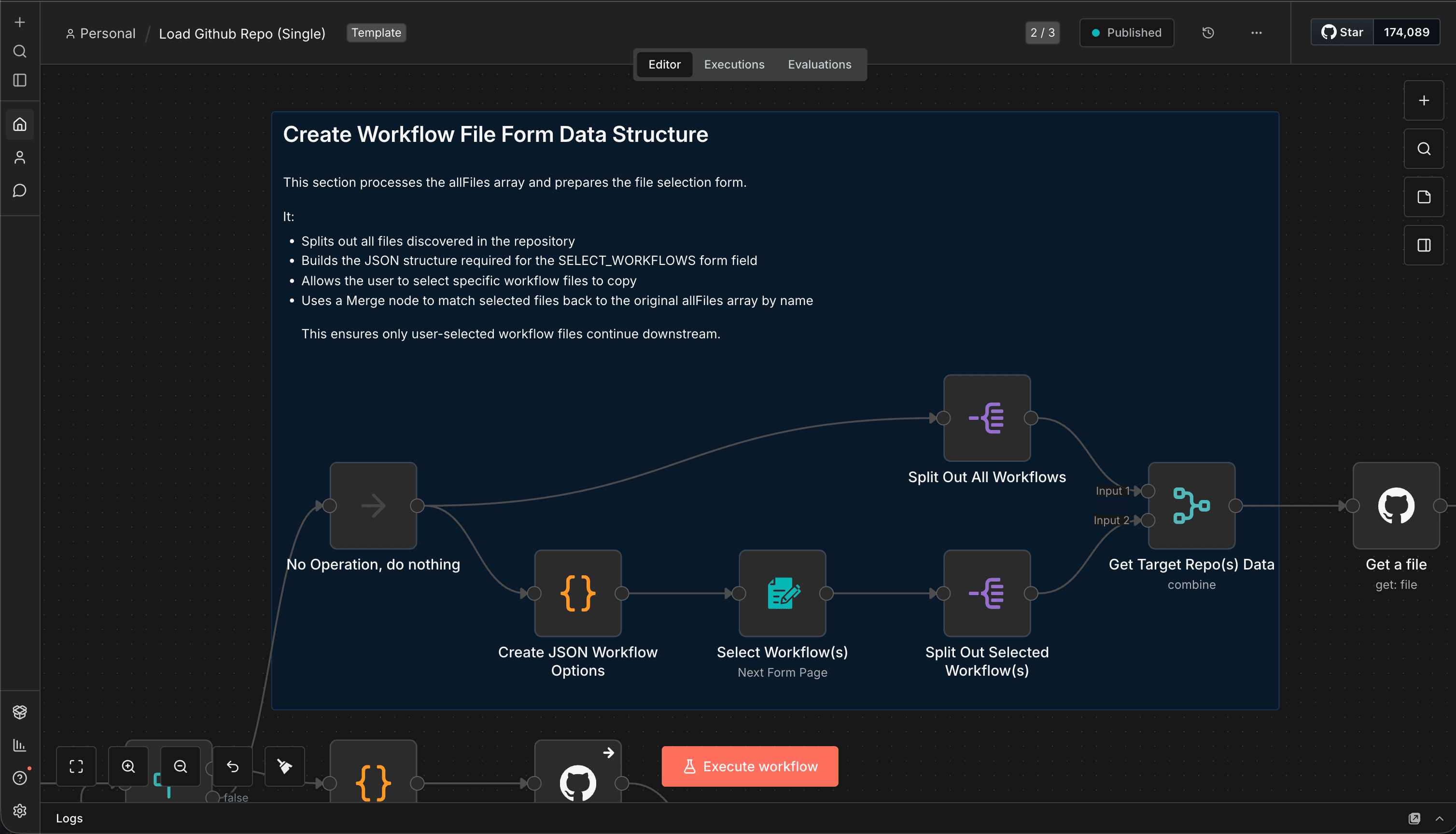Click the workflow history clock icon
1456x834 pixels.
(1208, 33)
